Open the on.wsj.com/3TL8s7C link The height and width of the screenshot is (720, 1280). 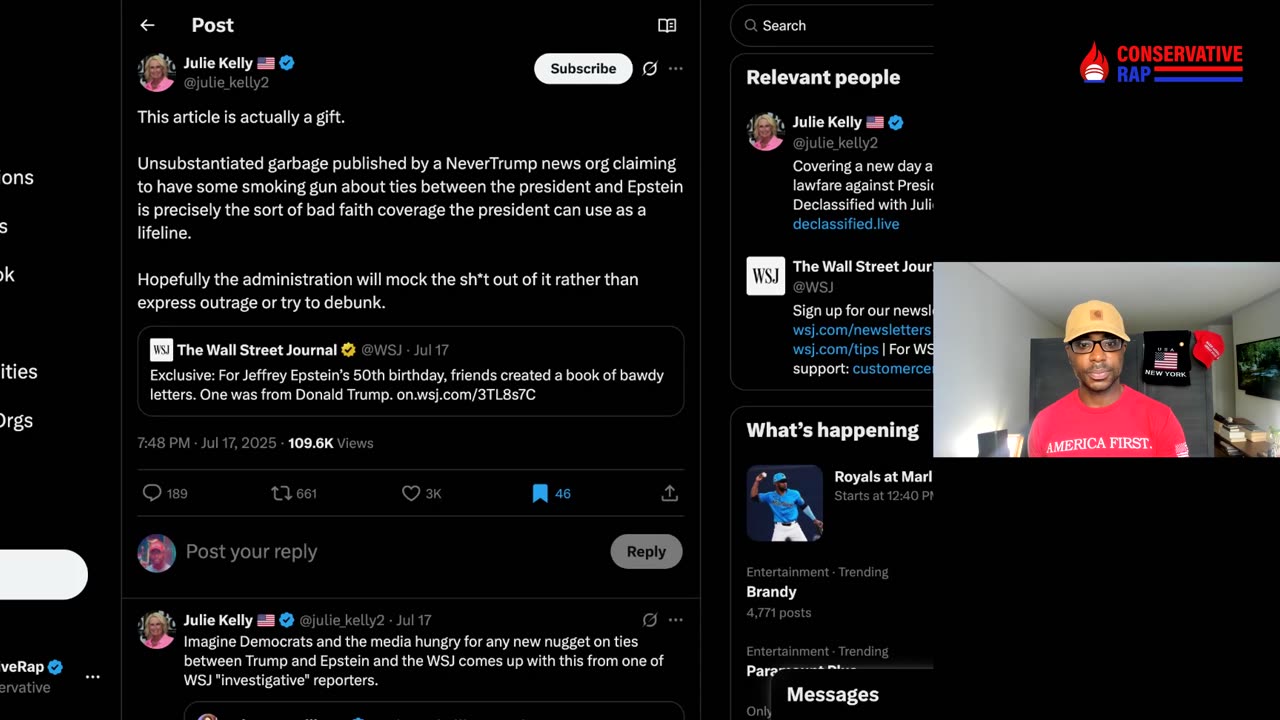pyautogui.click(x=466, y=395)
